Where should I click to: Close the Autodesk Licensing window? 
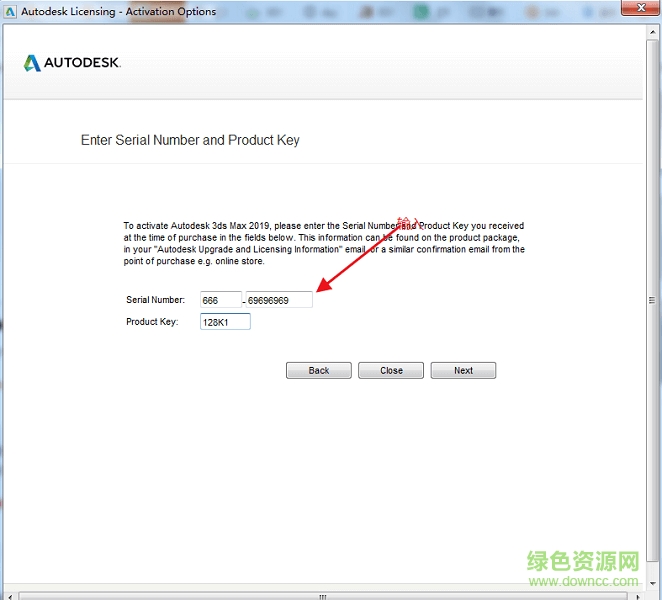(x=640, y=8)
